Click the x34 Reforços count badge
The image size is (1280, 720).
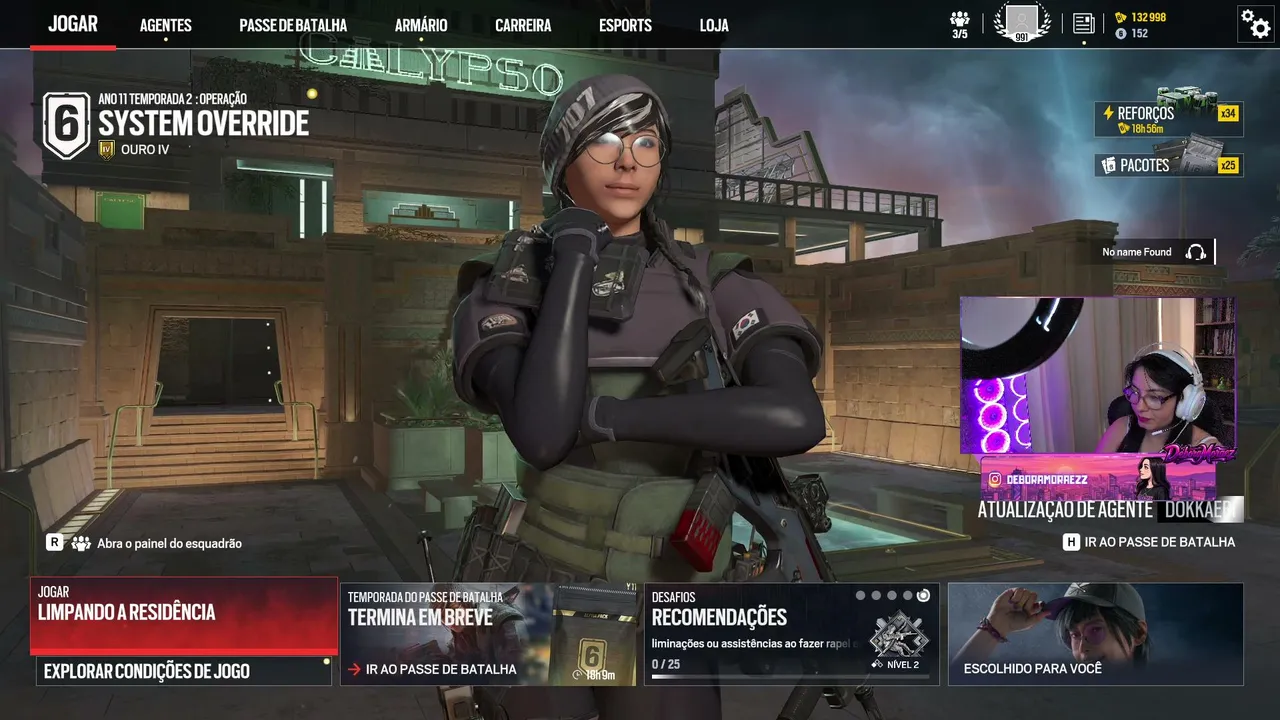(x=1228, y=113)
